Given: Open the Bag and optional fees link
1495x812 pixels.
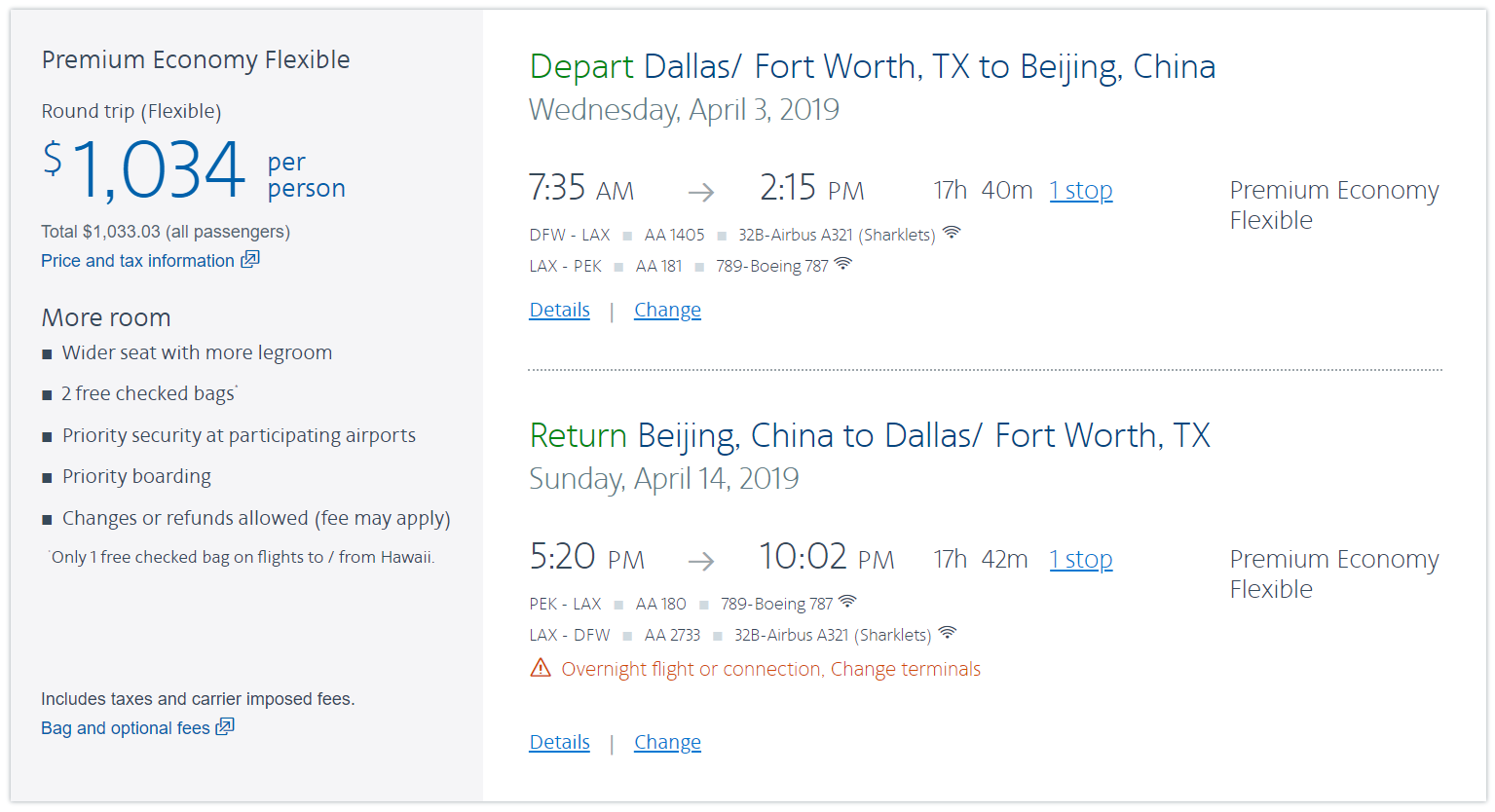Looking at the screenshot, I should (126, 728).
